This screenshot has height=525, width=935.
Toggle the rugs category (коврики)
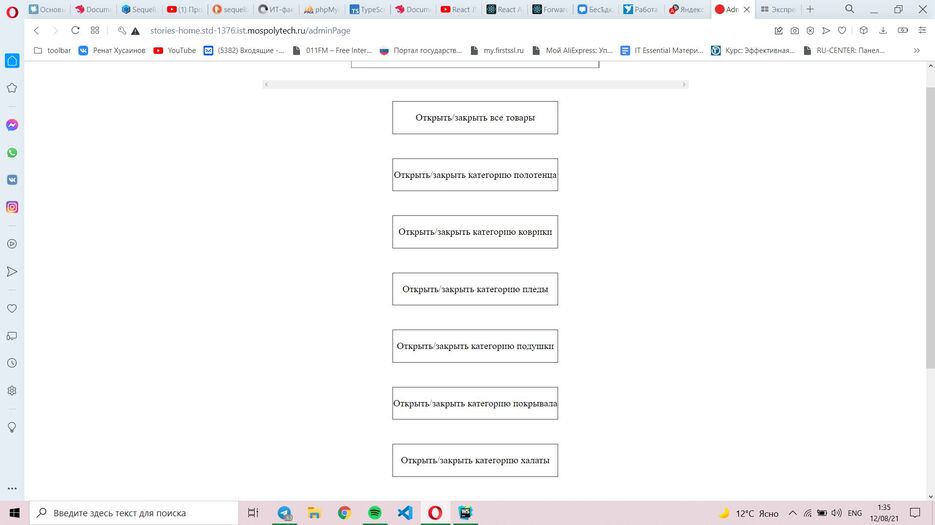[475, 231]
